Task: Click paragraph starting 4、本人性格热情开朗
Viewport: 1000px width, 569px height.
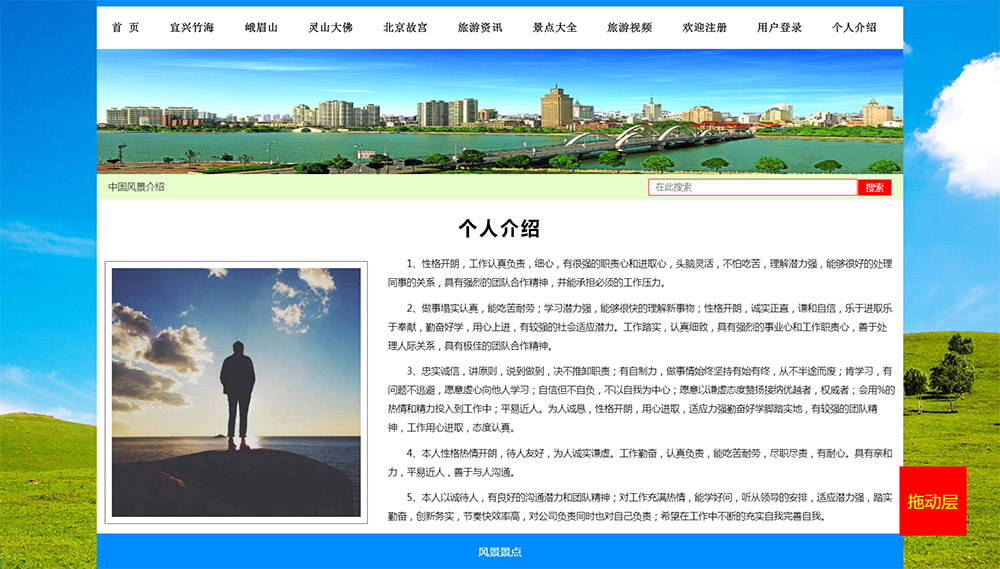Action: point(641,462)
